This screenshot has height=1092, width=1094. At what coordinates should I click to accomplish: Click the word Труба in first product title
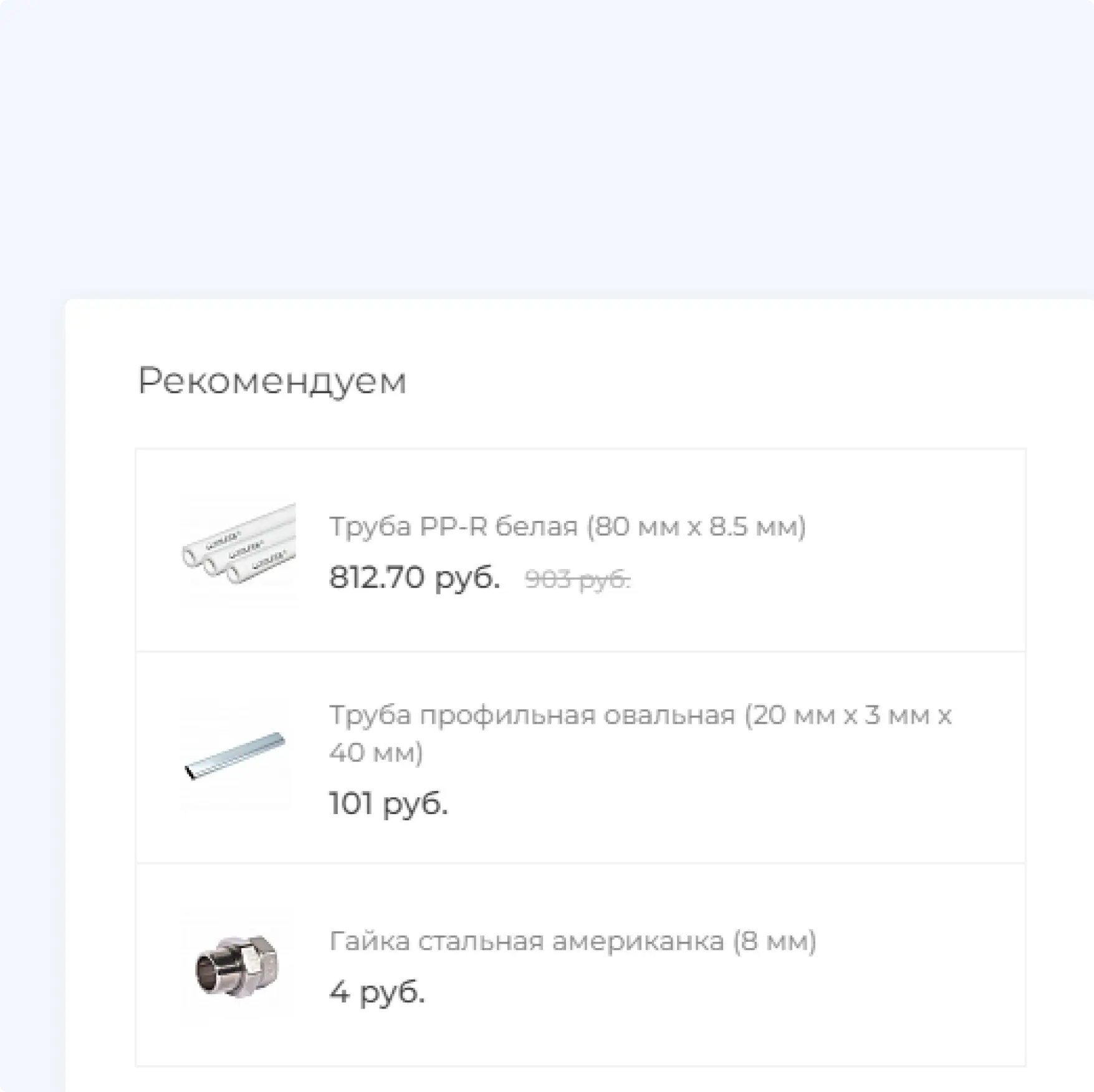[370, 527]
